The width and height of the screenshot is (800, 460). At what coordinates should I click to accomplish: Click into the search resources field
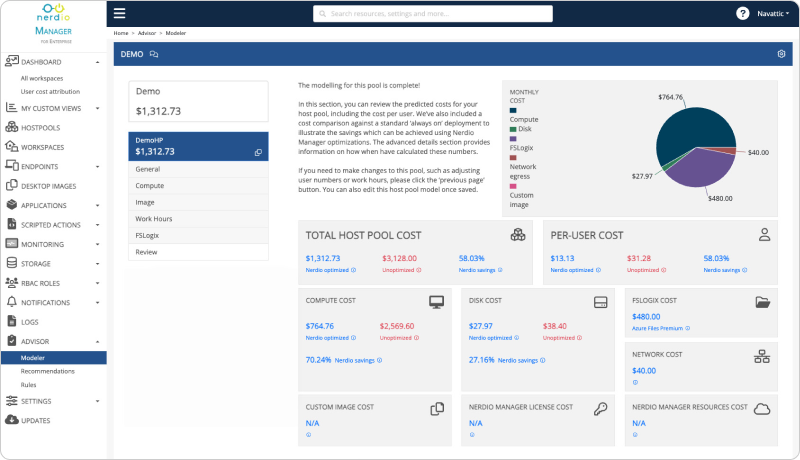pyautogui.click(x=433, y=14)
